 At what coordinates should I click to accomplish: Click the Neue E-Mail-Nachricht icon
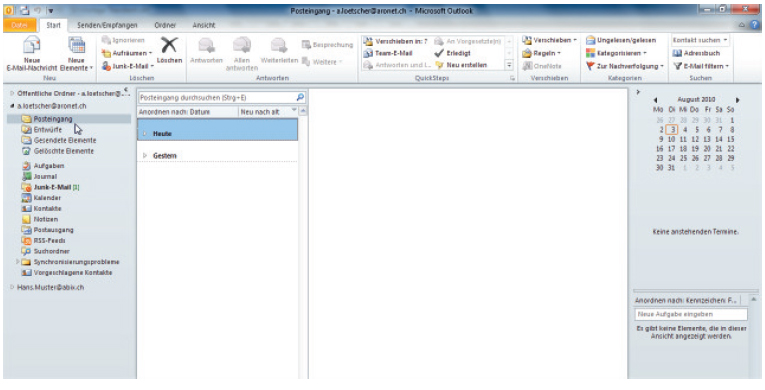32,46
